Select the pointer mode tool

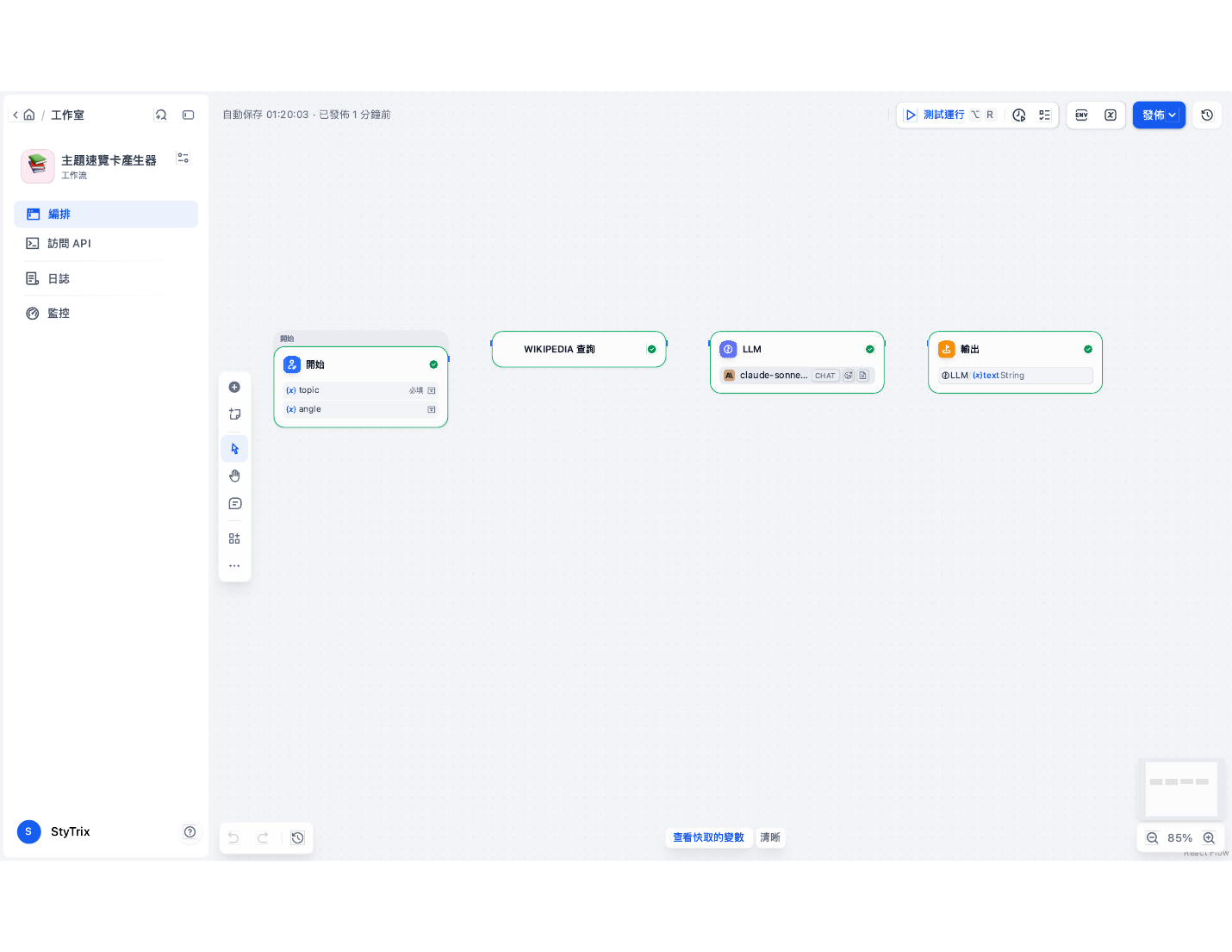click(234, 449)
